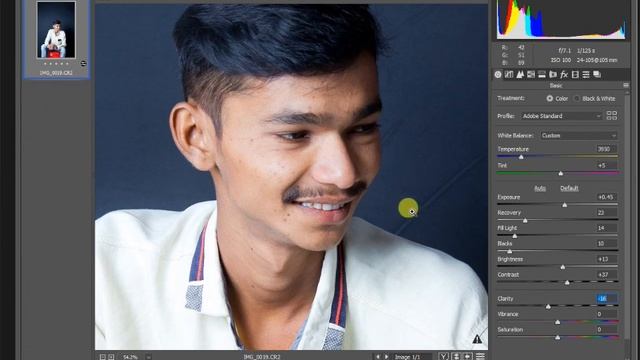
Task: Open the Snapshots panel tab
Action: (597, 74)
